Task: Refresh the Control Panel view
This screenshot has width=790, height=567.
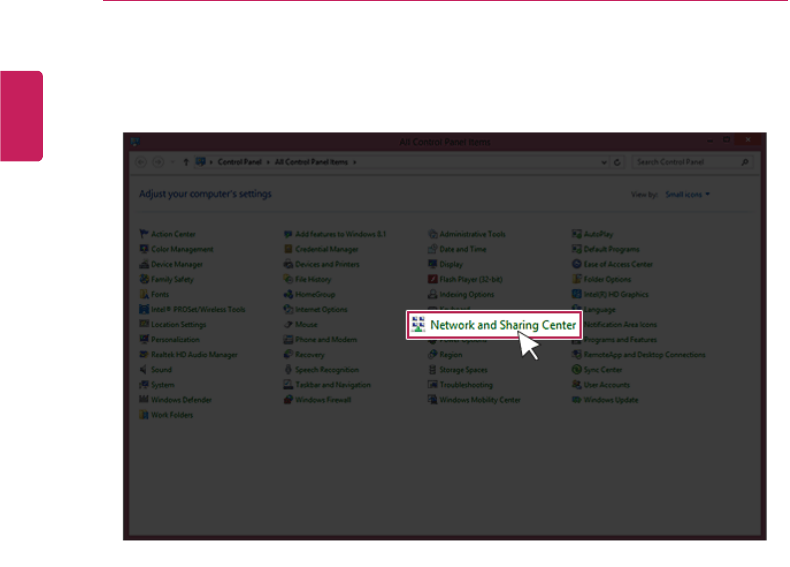Action: coord(617,162)
